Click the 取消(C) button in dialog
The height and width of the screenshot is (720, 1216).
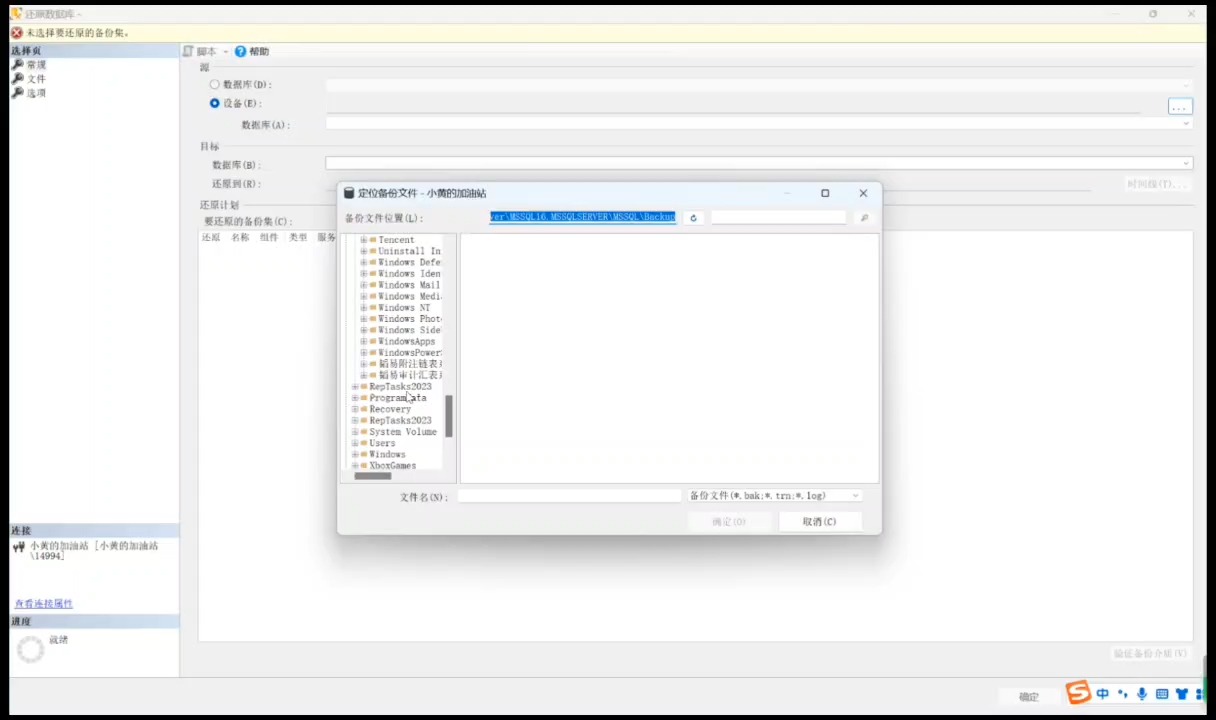point(820,522)
